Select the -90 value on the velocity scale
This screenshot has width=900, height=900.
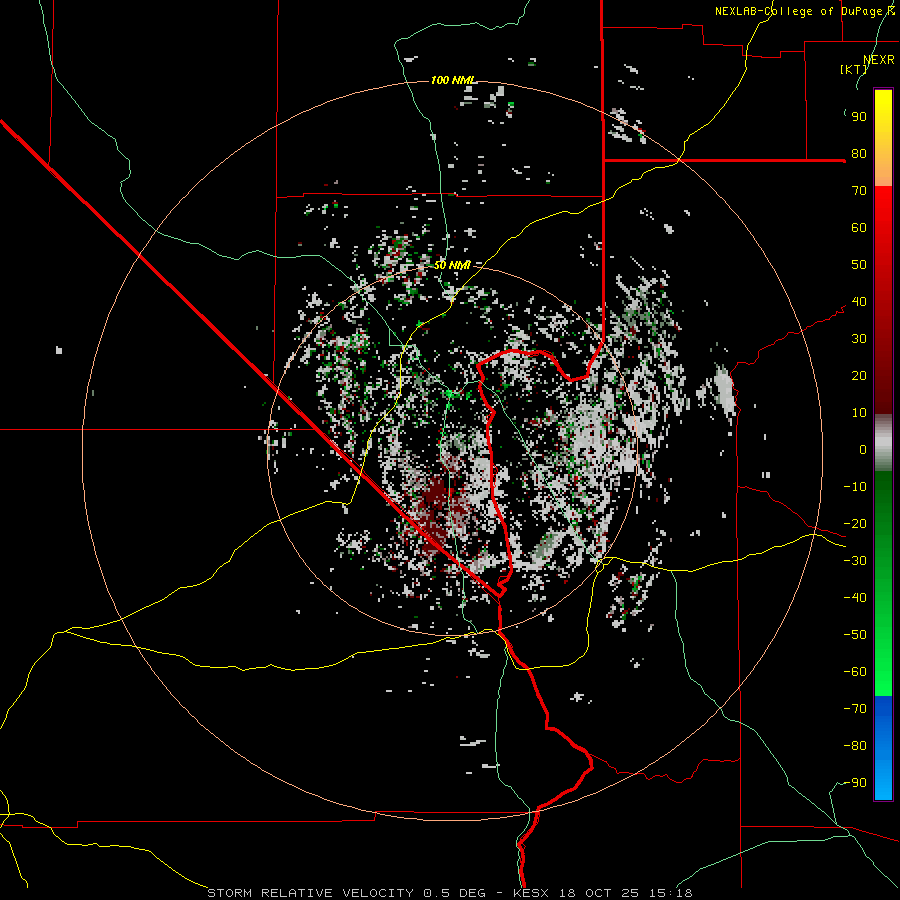pos(855,783)
